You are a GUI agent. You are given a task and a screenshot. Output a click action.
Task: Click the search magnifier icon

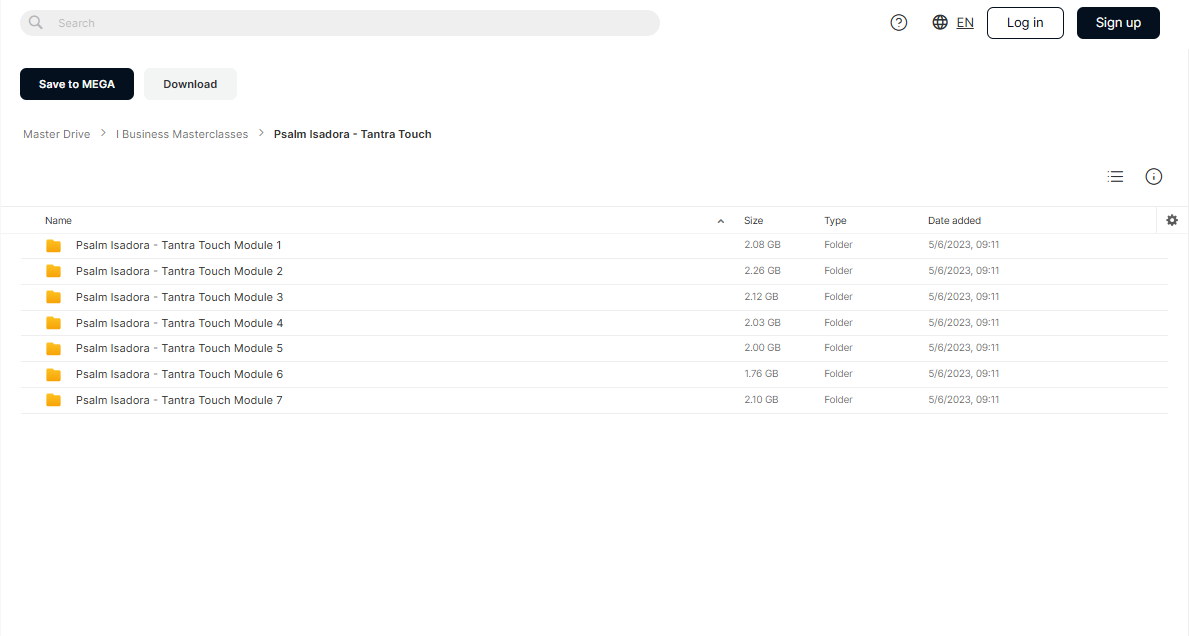36,23
